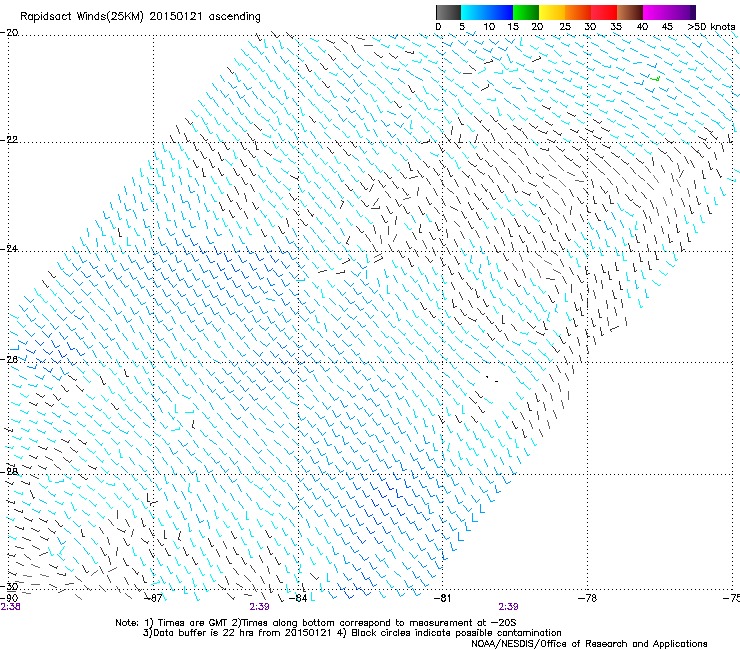The image size is (740, 650).
Task: Select the green 15-20 knots color segment
Action: (525, 12)
